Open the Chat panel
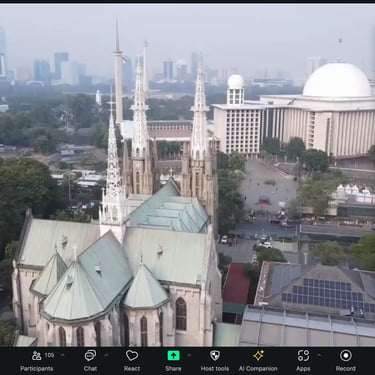 (x=90, y=361)
